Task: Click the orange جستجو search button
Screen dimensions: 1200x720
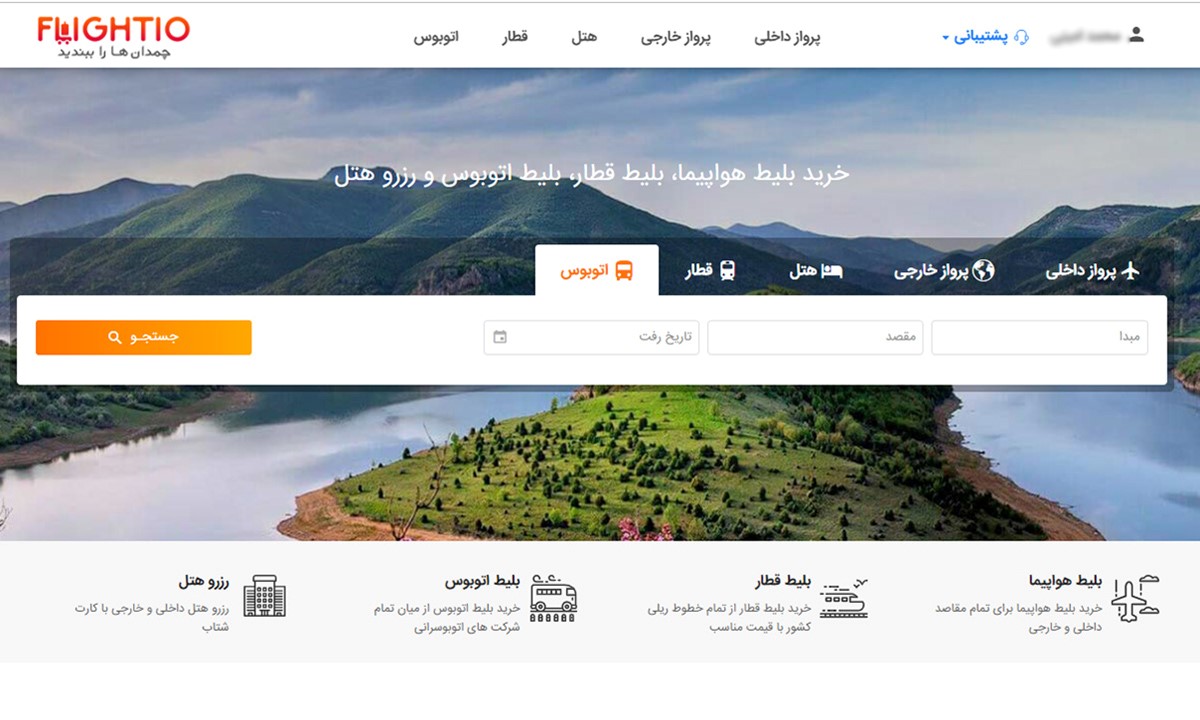Action: coord(144,337)
